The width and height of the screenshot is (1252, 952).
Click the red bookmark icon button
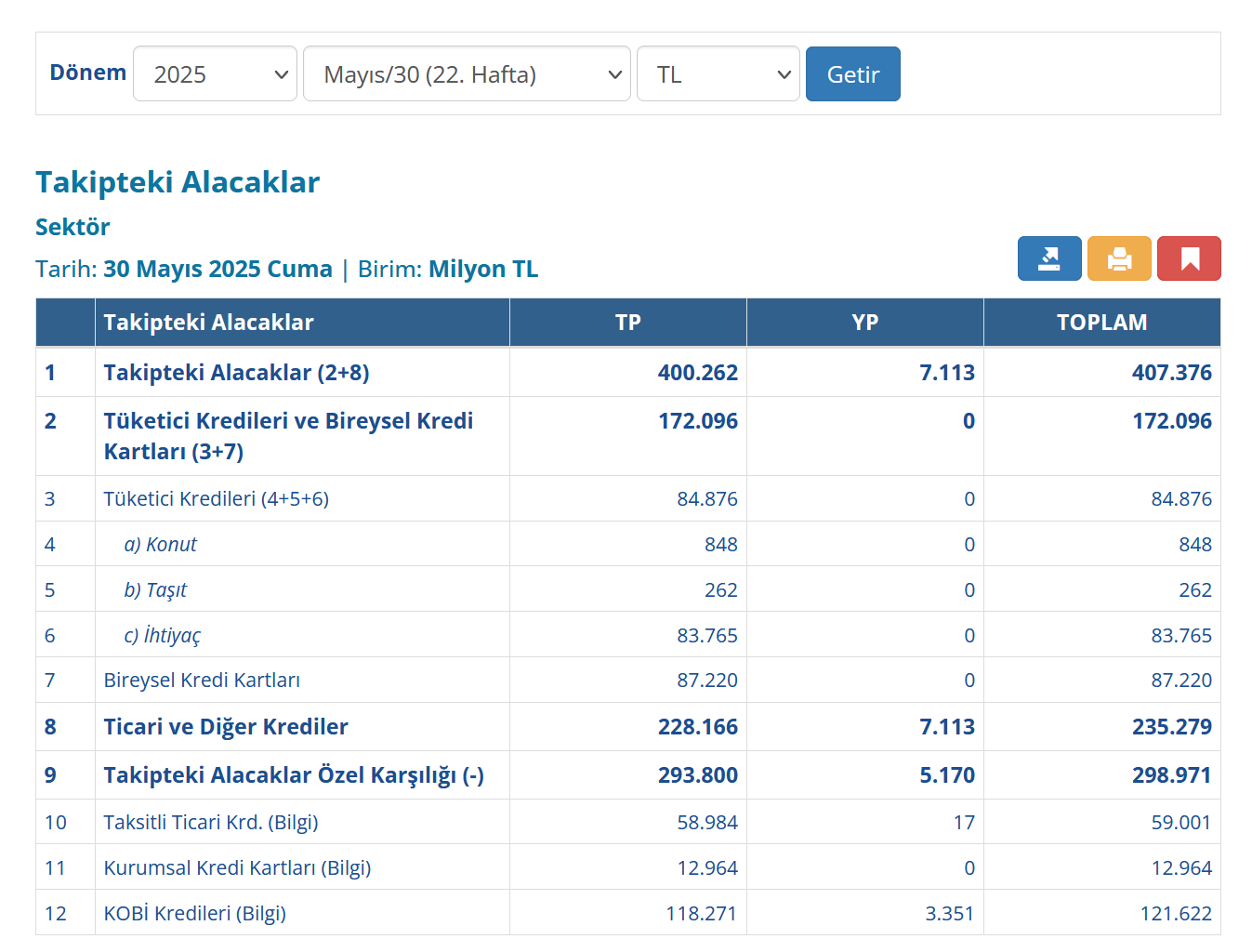point(1189,258)
